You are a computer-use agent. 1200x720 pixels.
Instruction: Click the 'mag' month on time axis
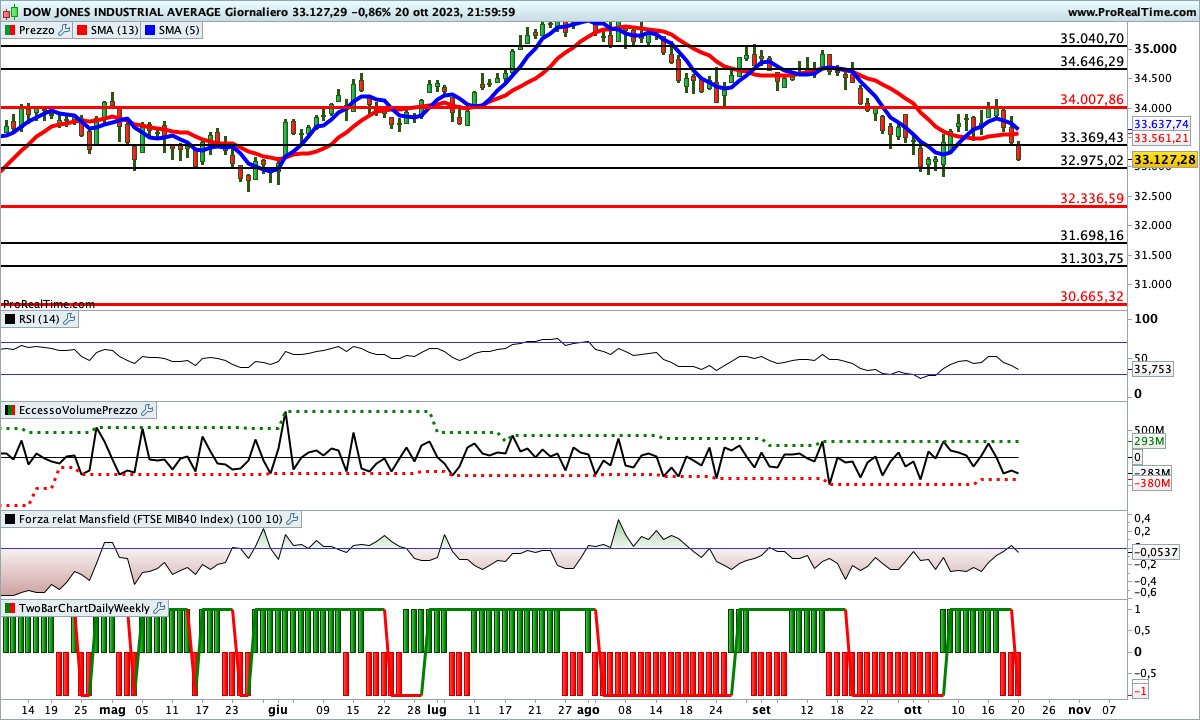coord(112,709)
